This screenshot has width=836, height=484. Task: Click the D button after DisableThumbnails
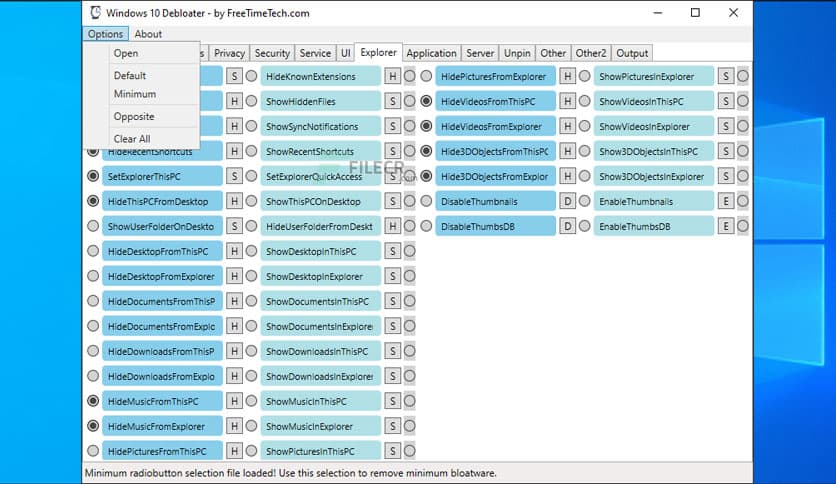coord(567,201)
